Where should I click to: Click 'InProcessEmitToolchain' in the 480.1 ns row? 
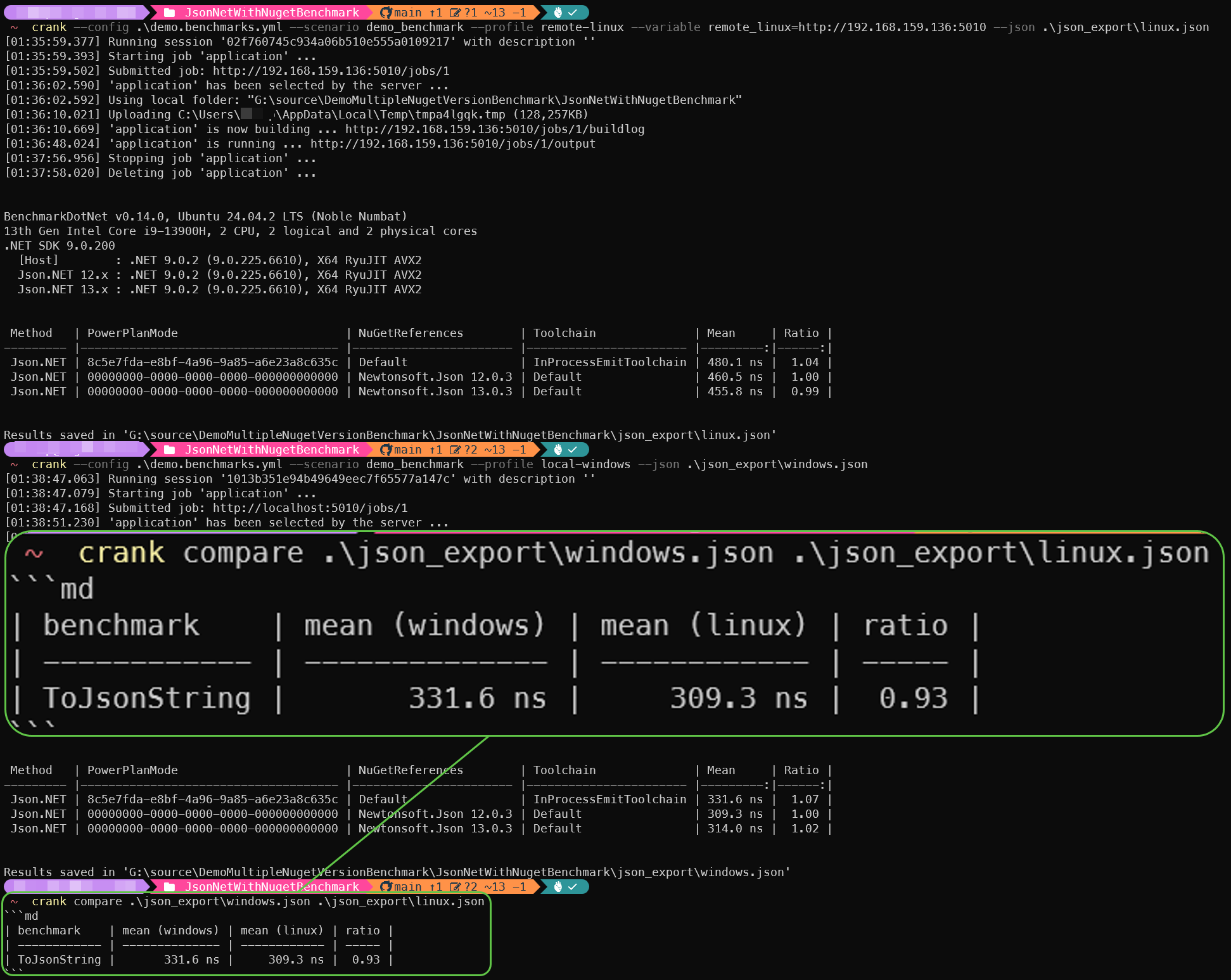pos(609,362)
